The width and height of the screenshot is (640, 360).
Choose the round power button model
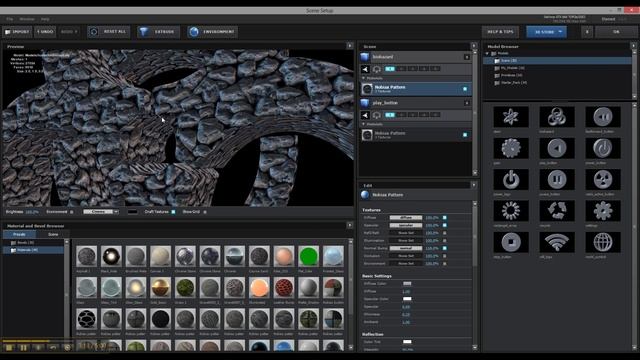pos(603,148)
